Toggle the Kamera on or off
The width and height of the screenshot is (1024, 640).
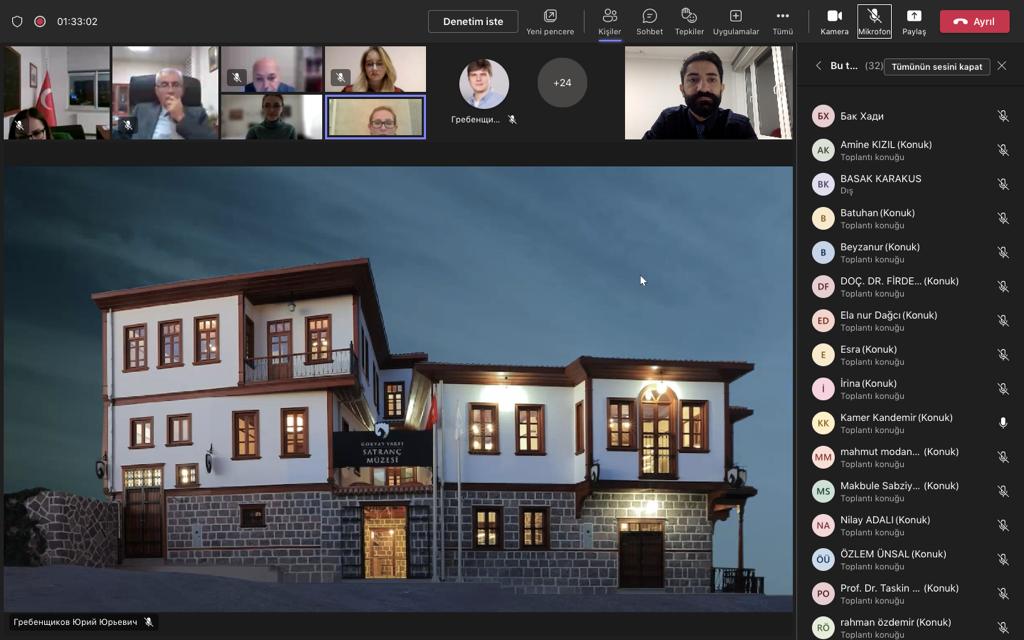click(x=834, y=21)
